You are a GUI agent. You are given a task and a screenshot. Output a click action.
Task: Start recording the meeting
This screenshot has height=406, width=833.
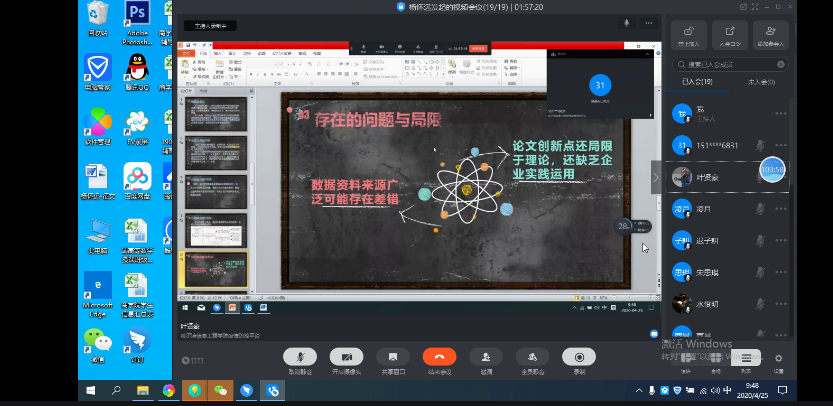578,358
